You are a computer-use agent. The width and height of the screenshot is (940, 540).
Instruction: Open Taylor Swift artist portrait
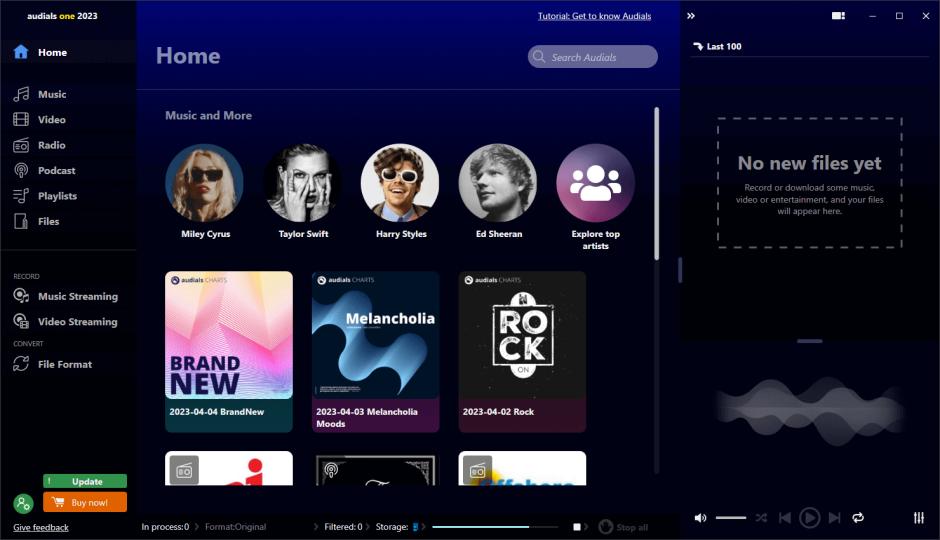coord(303,183)
